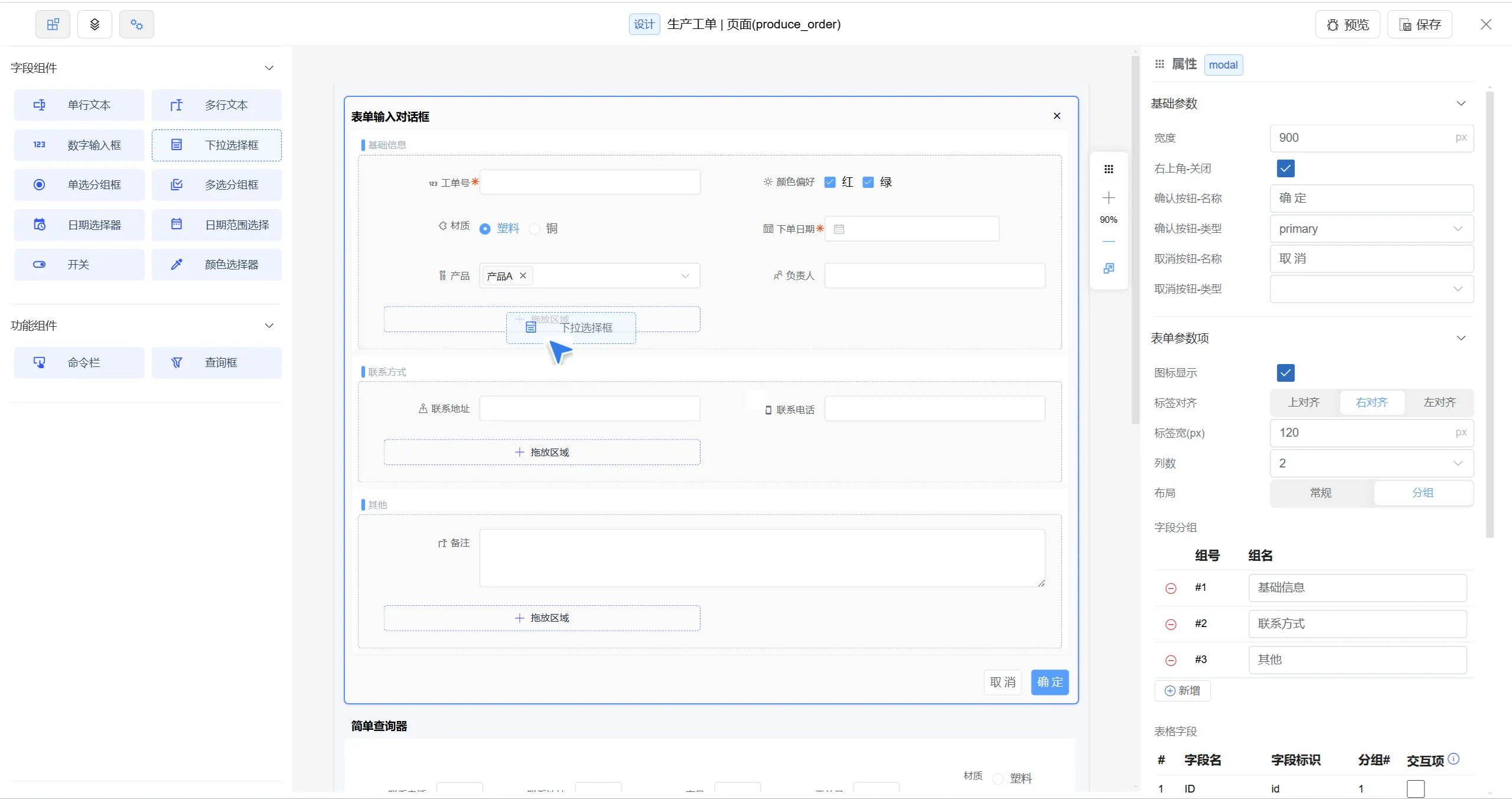The width and height of the screenshot is (1512, 799).
Task: Open the 产品 select dropdown in form
Action: click(589, 275)
